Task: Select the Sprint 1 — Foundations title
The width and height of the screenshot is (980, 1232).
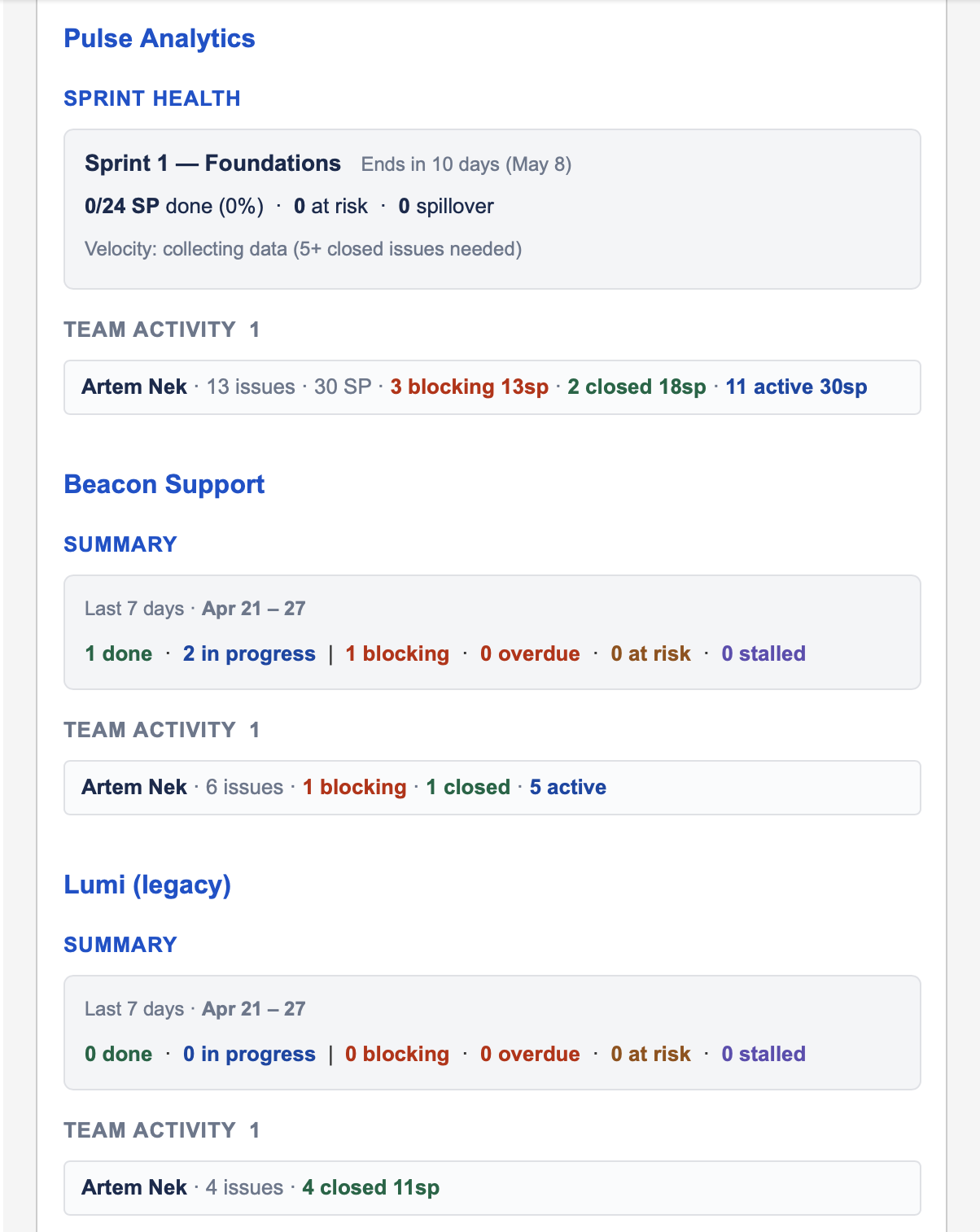Action: click(212, 164)
